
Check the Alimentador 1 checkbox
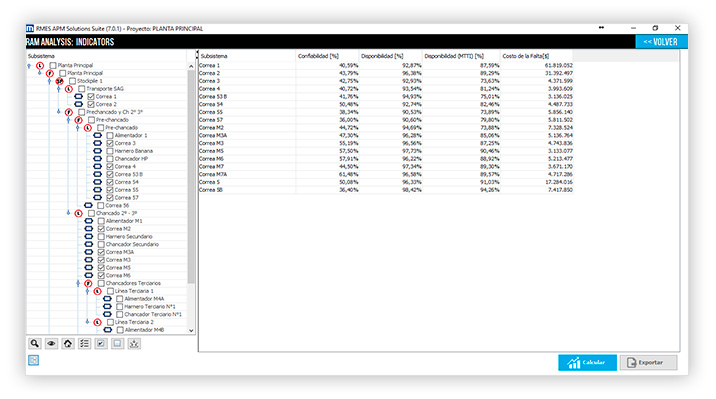[x=110, y=136]
